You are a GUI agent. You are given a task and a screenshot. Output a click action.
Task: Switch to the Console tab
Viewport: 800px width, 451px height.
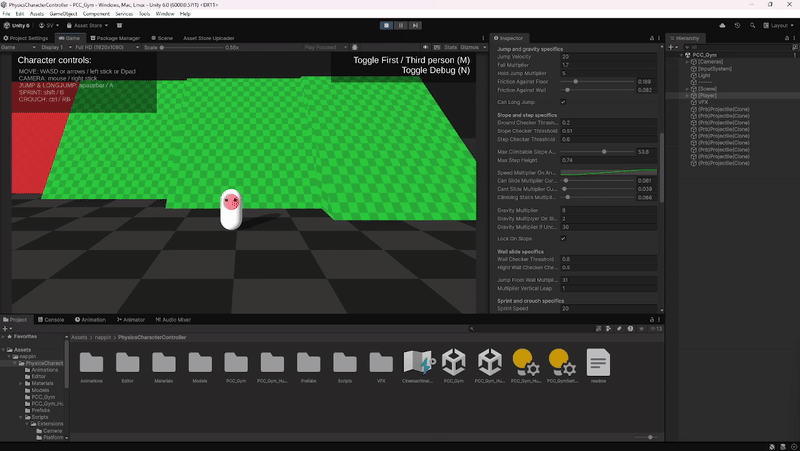(x=52, y=319)
